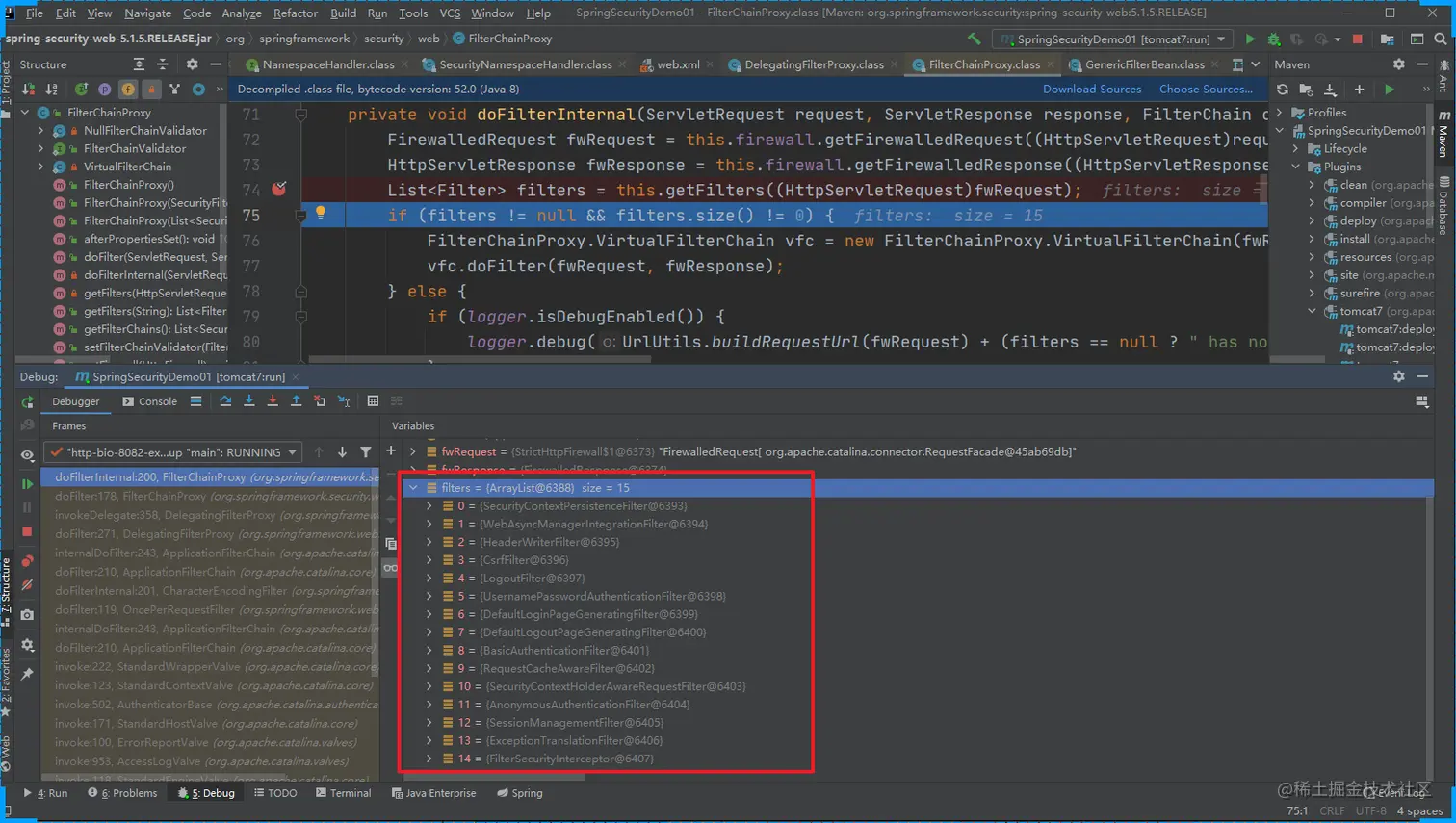Open the Problems tool window button
The image size is (1456, 823).
122,793
